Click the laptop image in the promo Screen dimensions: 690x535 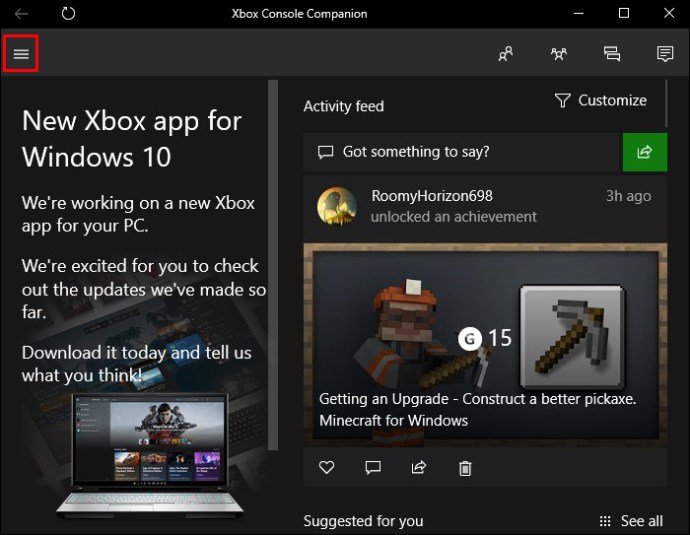(150, 455)
